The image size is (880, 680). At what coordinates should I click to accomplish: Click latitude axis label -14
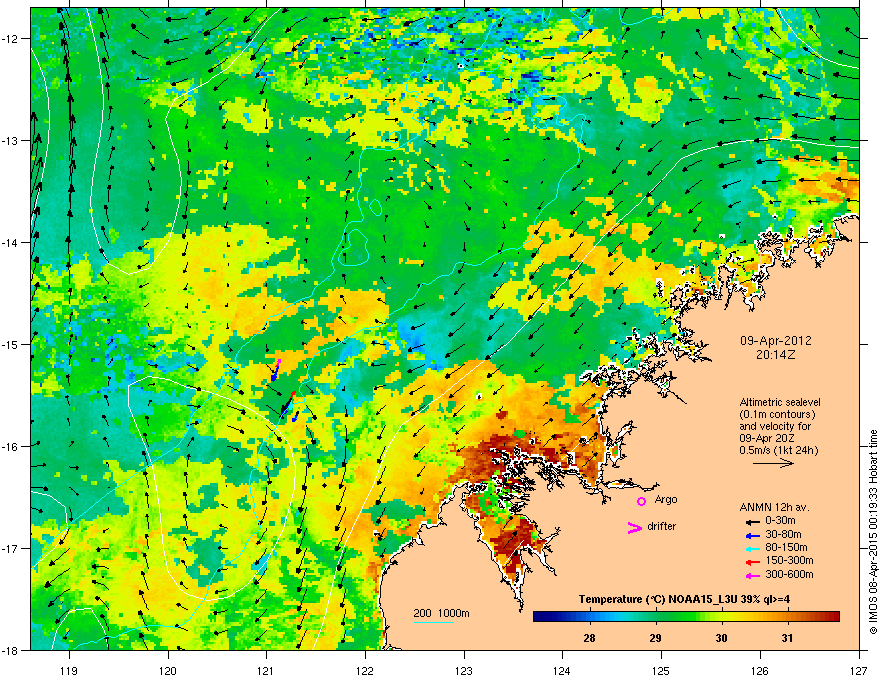click(x=11, y=243)
